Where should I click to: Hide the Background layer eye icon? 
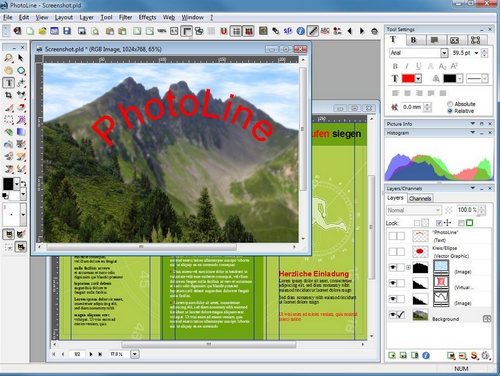click(393, 314)
